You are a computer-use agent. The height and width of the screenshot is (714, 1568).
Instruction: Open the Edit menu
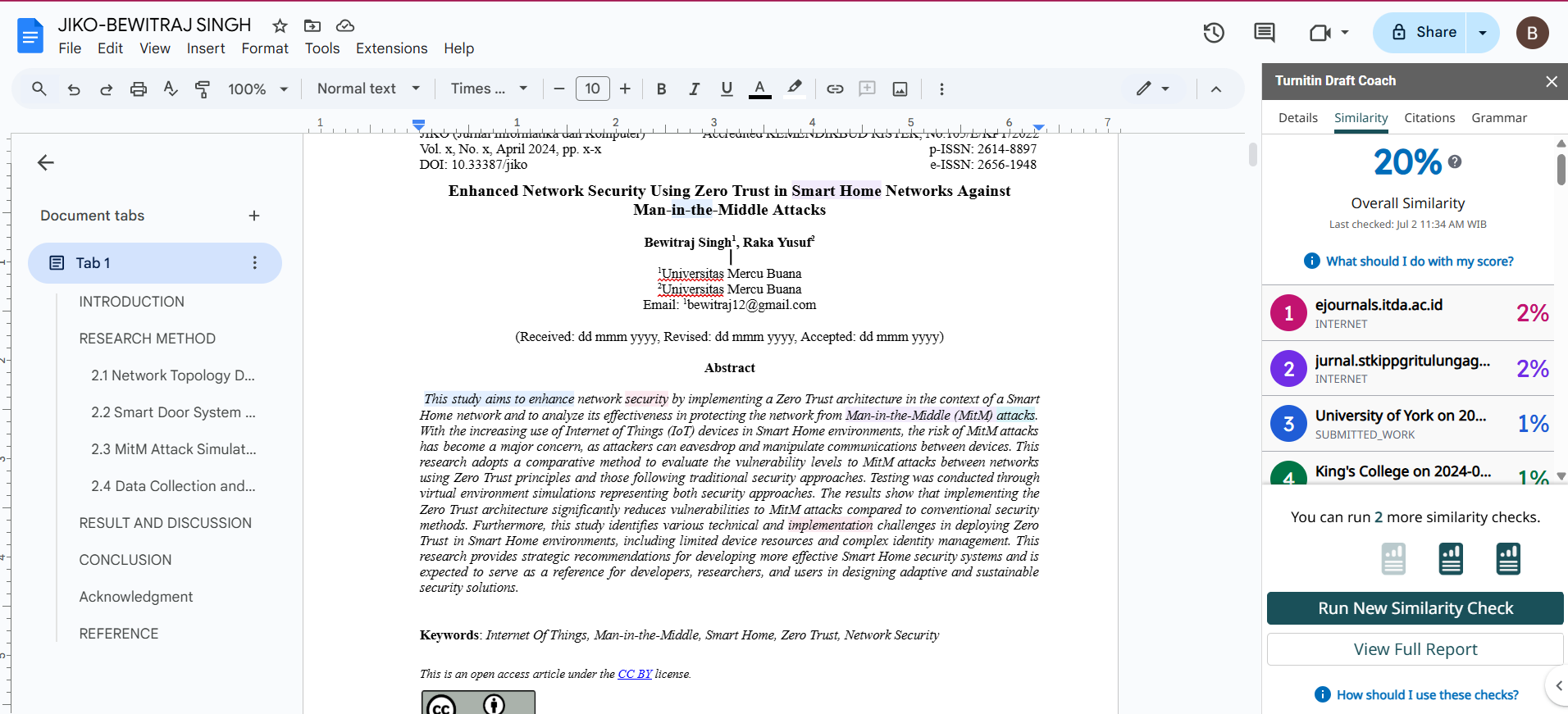pyautogui.click(x=110, y=48)
